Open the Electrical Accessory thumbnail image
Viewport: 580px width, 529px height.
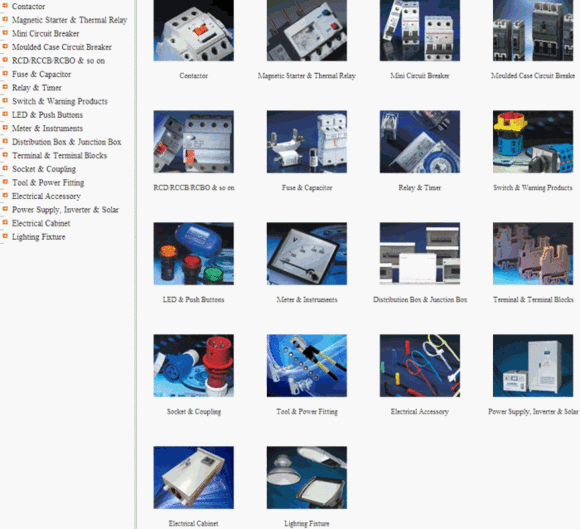pos(420,366)
